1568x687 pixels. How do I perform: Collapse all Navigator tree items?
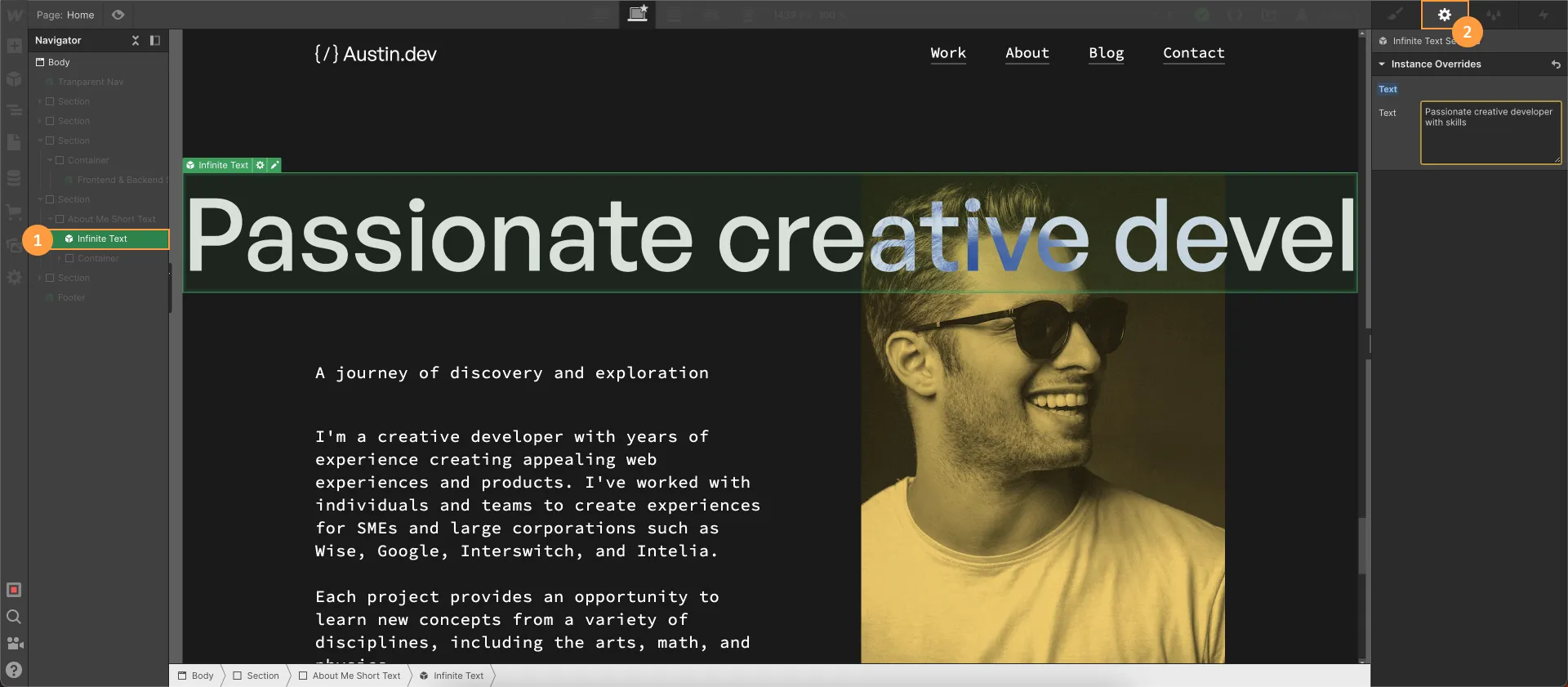click(x=136, y=40)
